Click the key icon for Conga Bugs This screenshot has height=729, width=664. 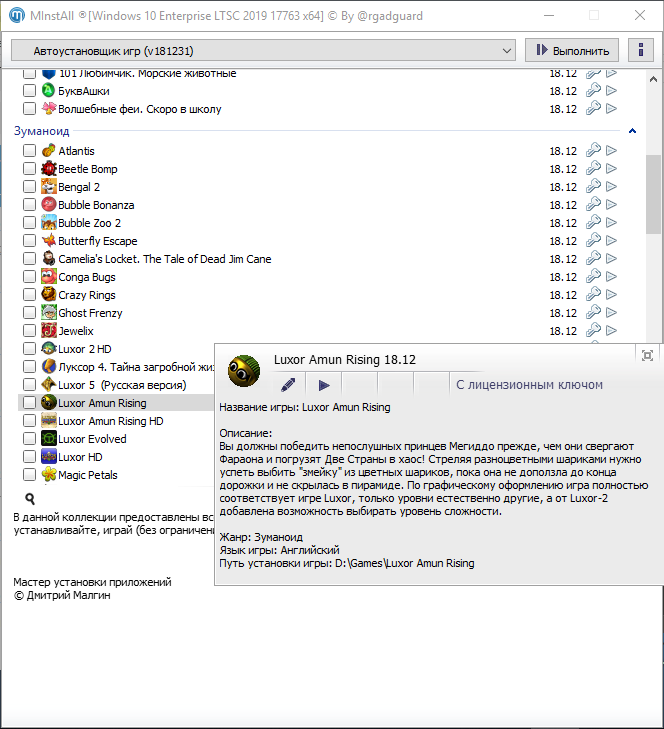(x=593, y=277)
